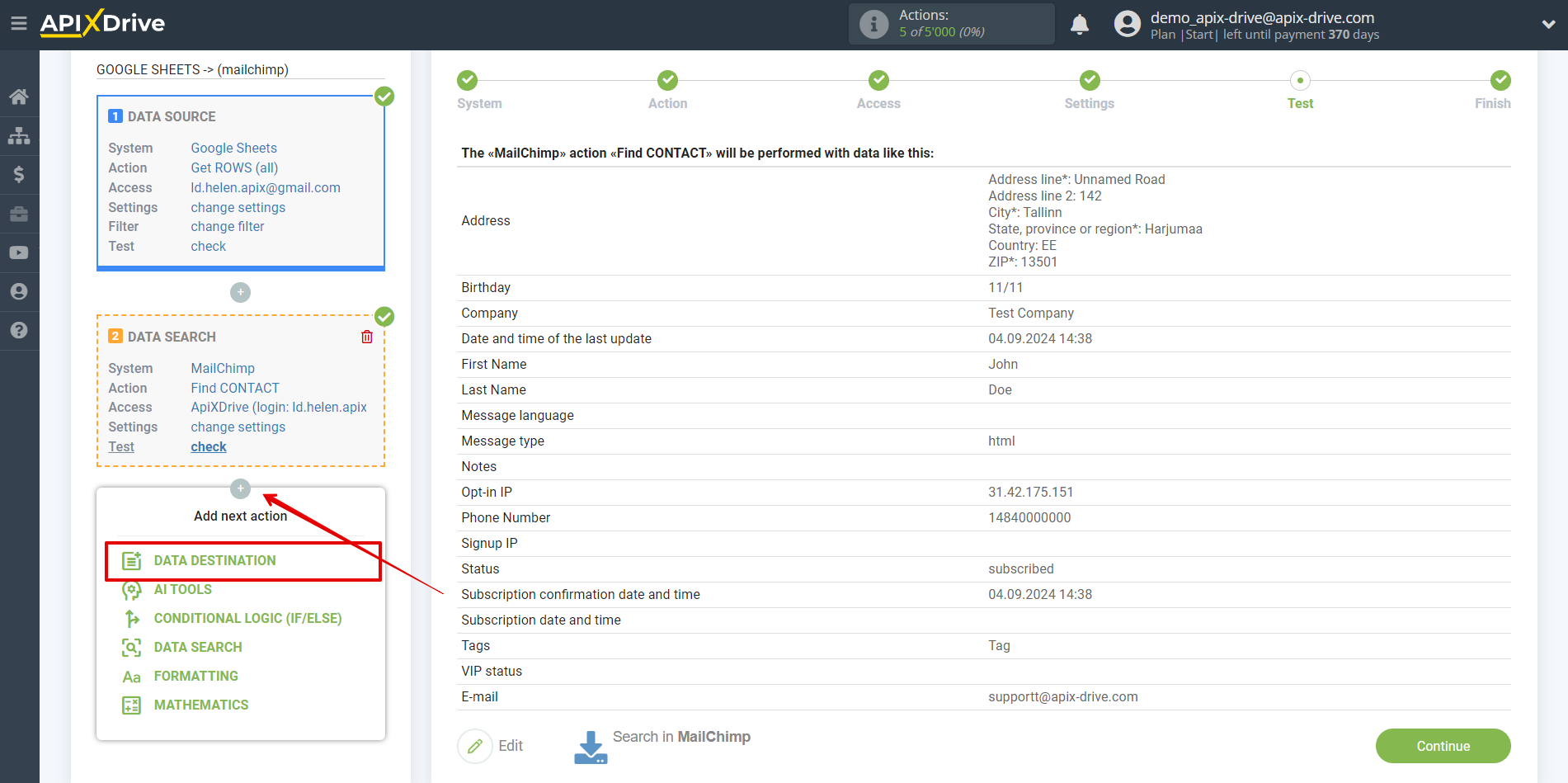Open the hamburger menu
The image size is (1568, 783).
[19, 23]
